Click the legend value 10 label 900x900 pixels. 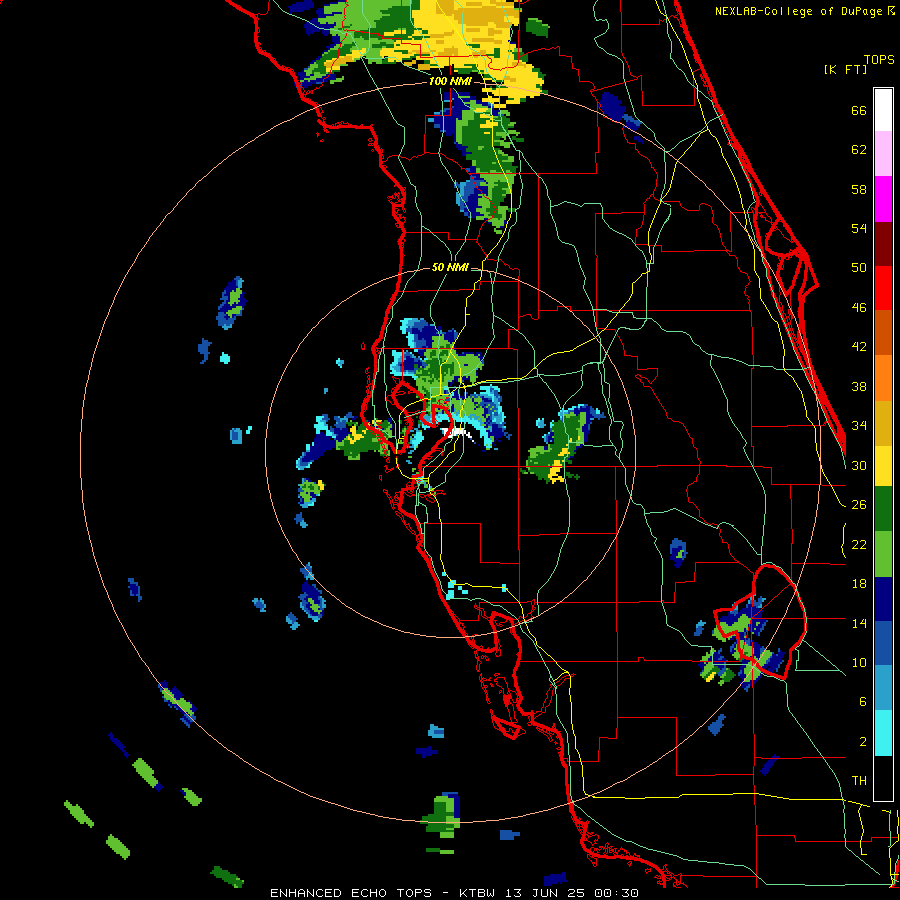tap(859, 663)
